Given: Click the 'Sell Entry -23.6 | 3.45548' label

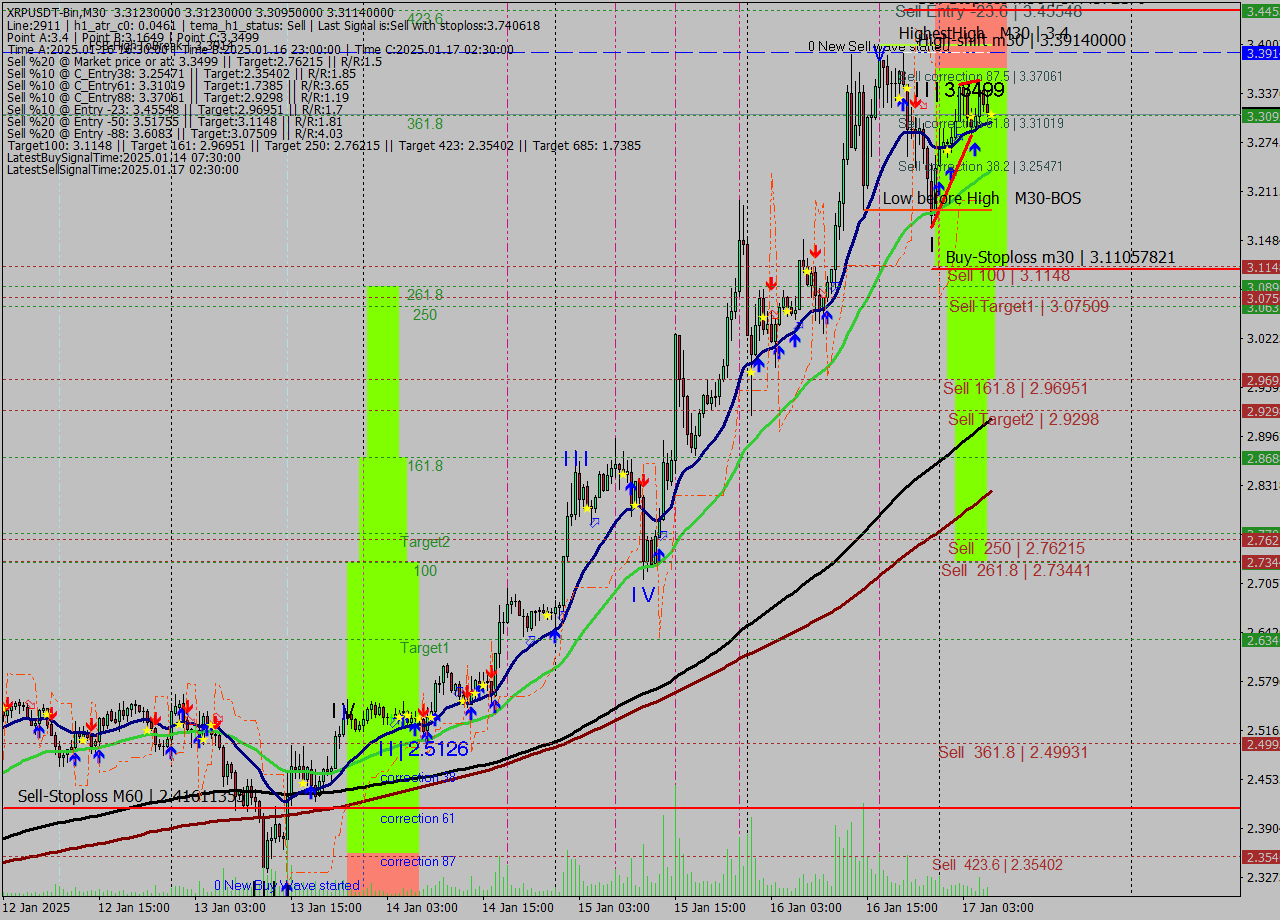Looking at the screenshot, I should [988, 12].
